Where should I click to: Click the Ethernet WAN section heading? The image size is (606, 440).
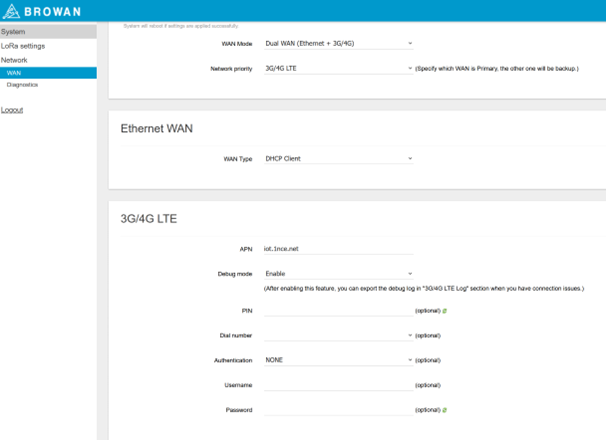tap(157, 128)
